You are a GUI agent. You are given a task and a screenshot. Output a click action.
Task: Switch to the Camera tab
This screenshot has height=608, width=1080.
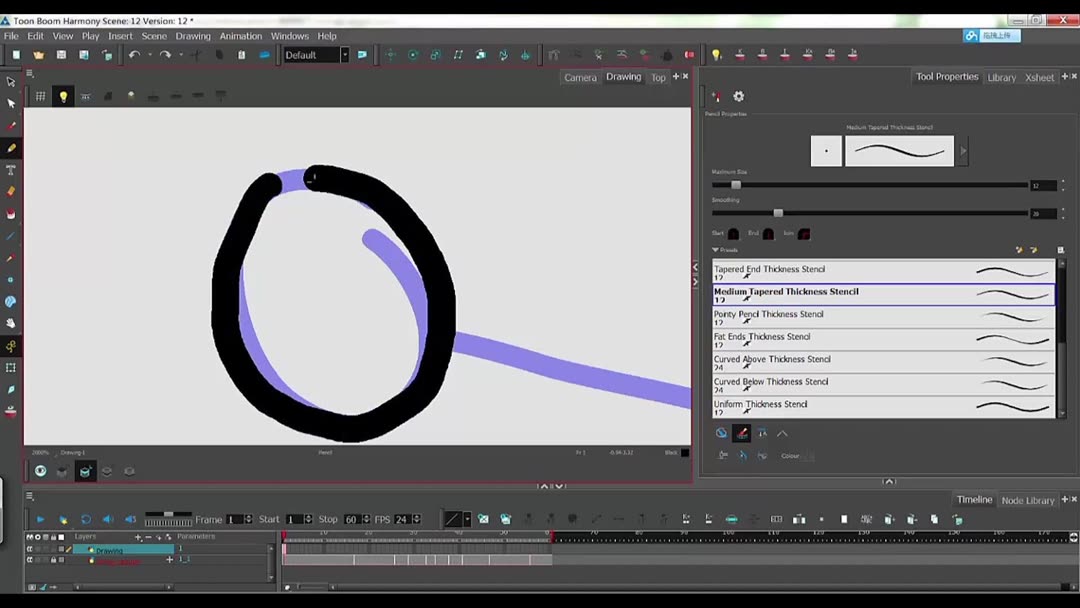pos(580,76)
